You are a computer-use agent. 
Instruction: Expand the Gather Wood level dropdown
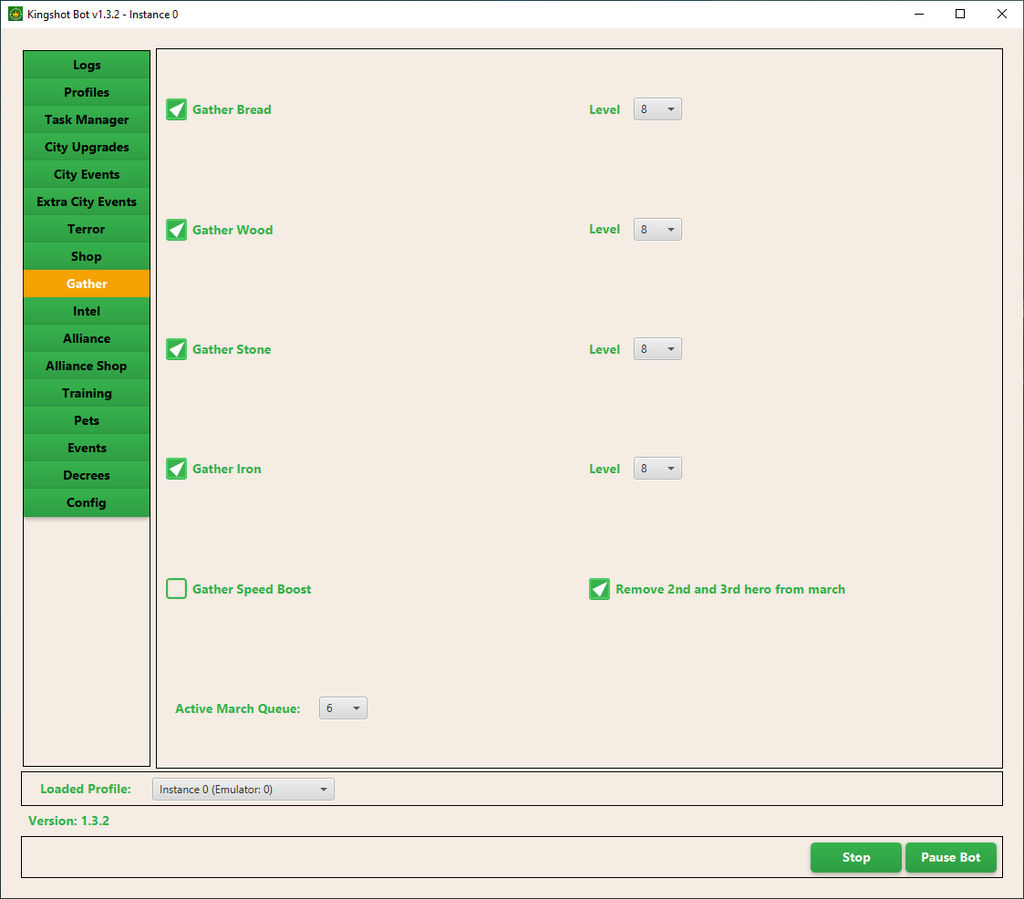[x=657, y=230]
